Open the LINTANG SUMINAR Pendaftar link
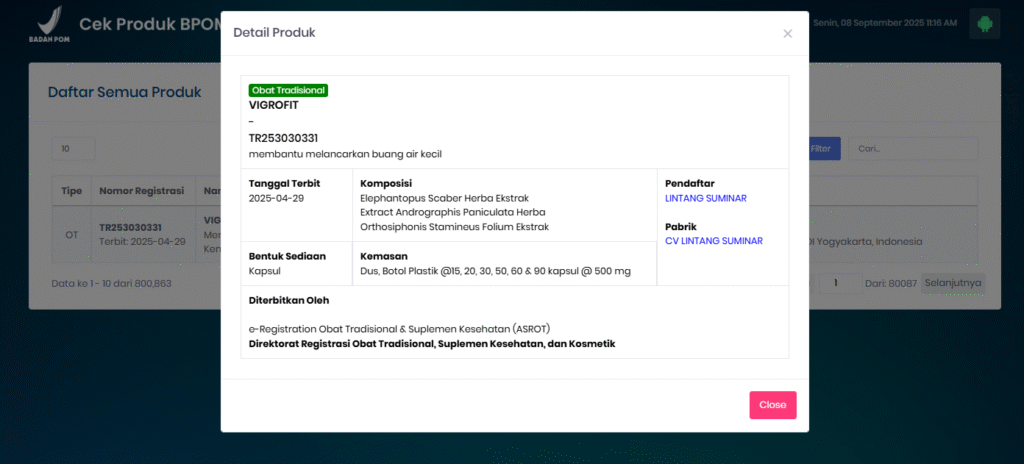Screen dimensions: 1024x464 tap(705, 198)
